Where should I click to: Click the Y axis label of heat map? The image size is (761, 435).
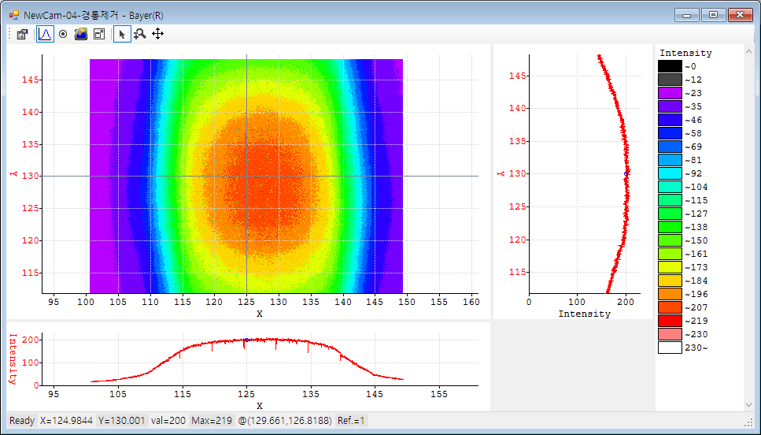(13, 174)
